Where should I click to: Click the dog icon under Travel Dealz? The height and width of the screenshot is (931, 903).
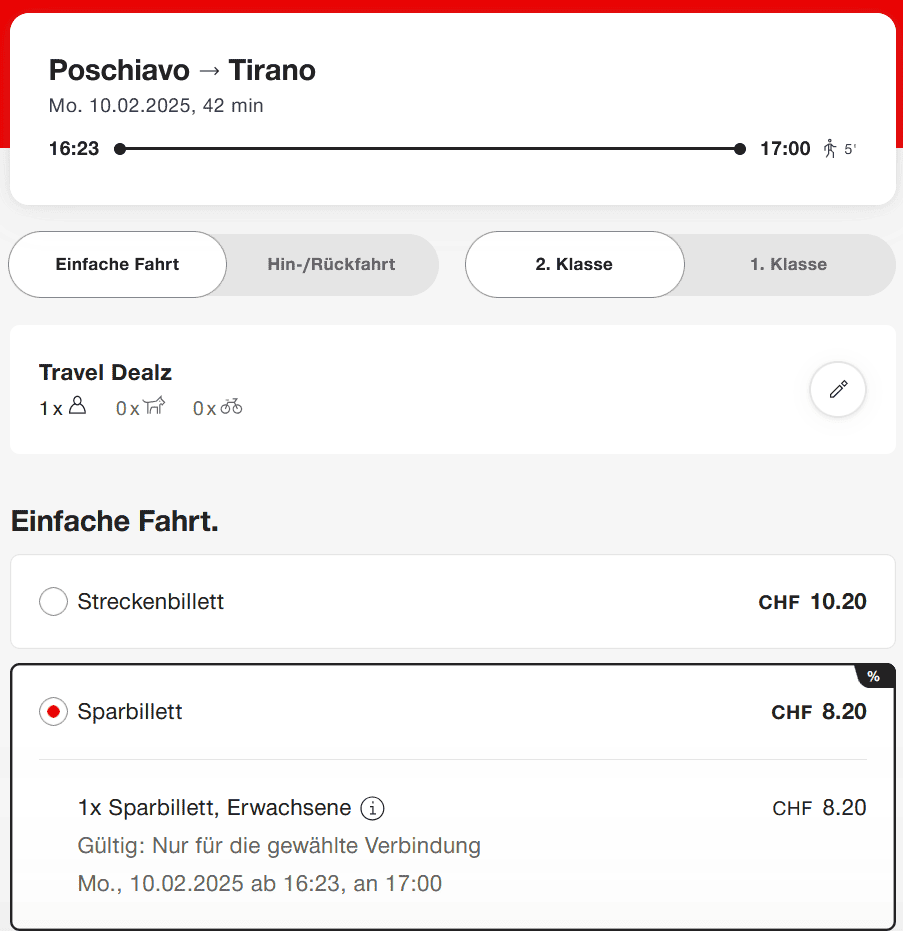point(154,406)
